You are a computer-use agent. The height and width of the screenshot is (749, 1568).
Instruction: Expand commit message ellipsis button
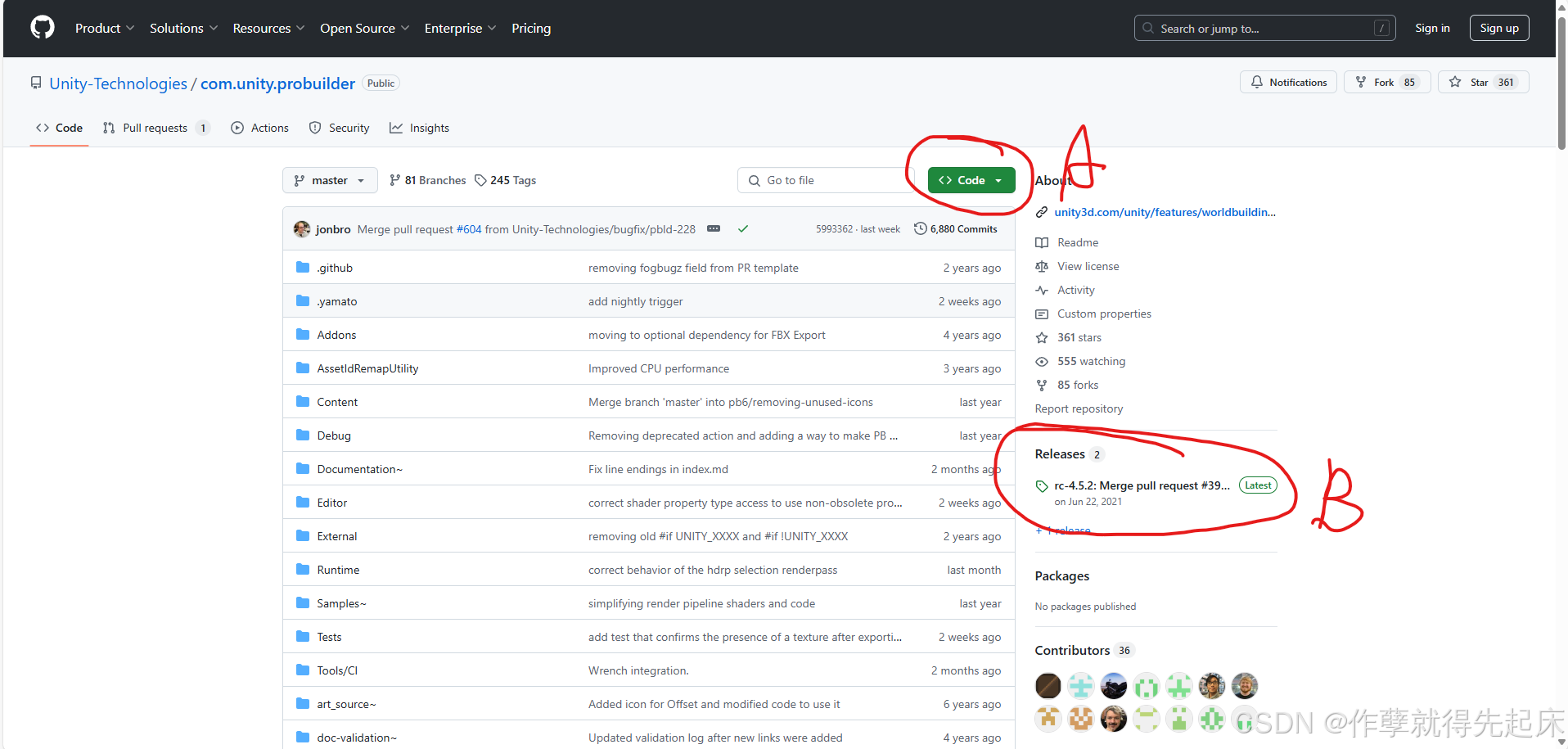click(714, 229)
